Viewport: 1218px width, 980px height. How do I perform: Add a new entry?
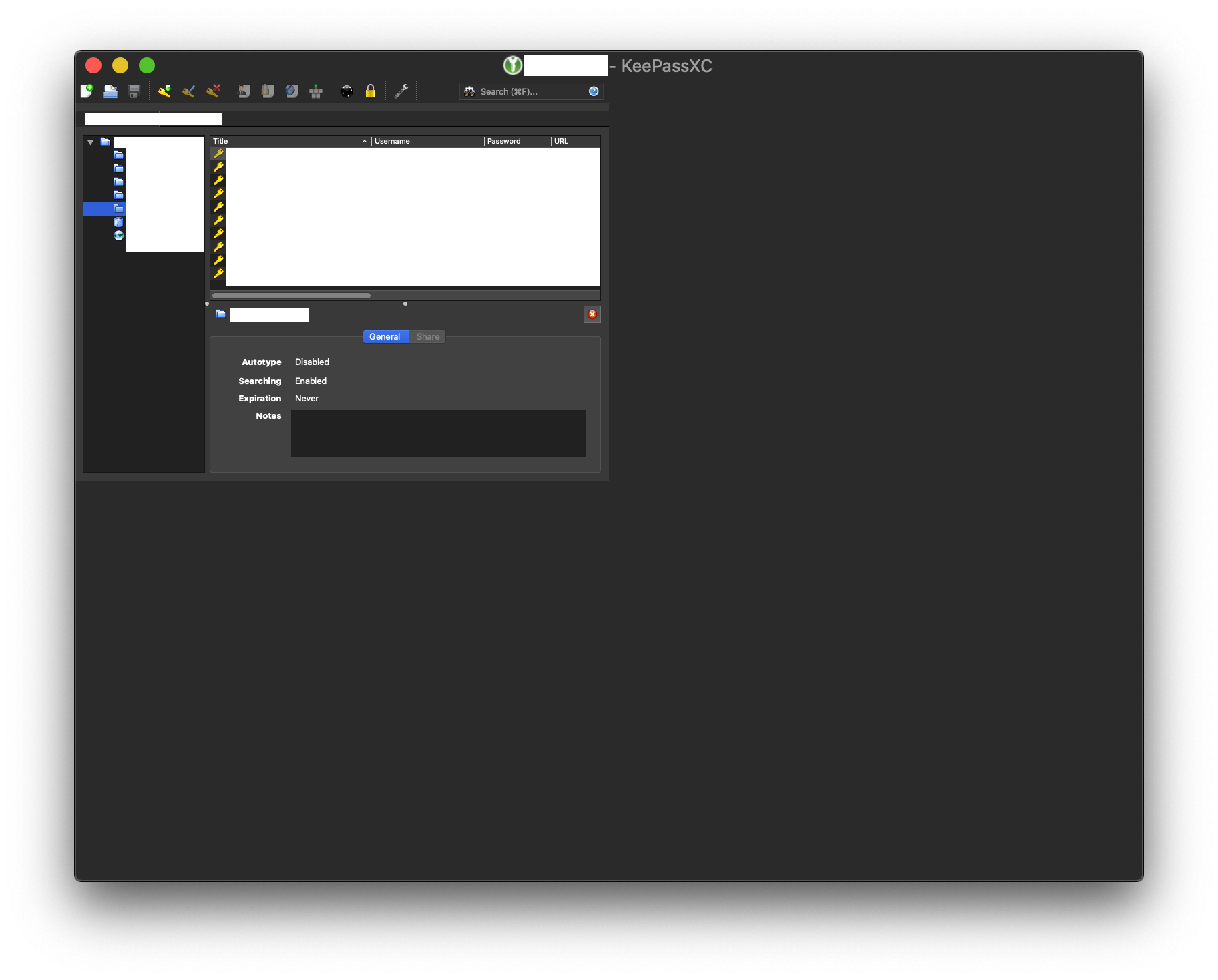tap(164, 91)
